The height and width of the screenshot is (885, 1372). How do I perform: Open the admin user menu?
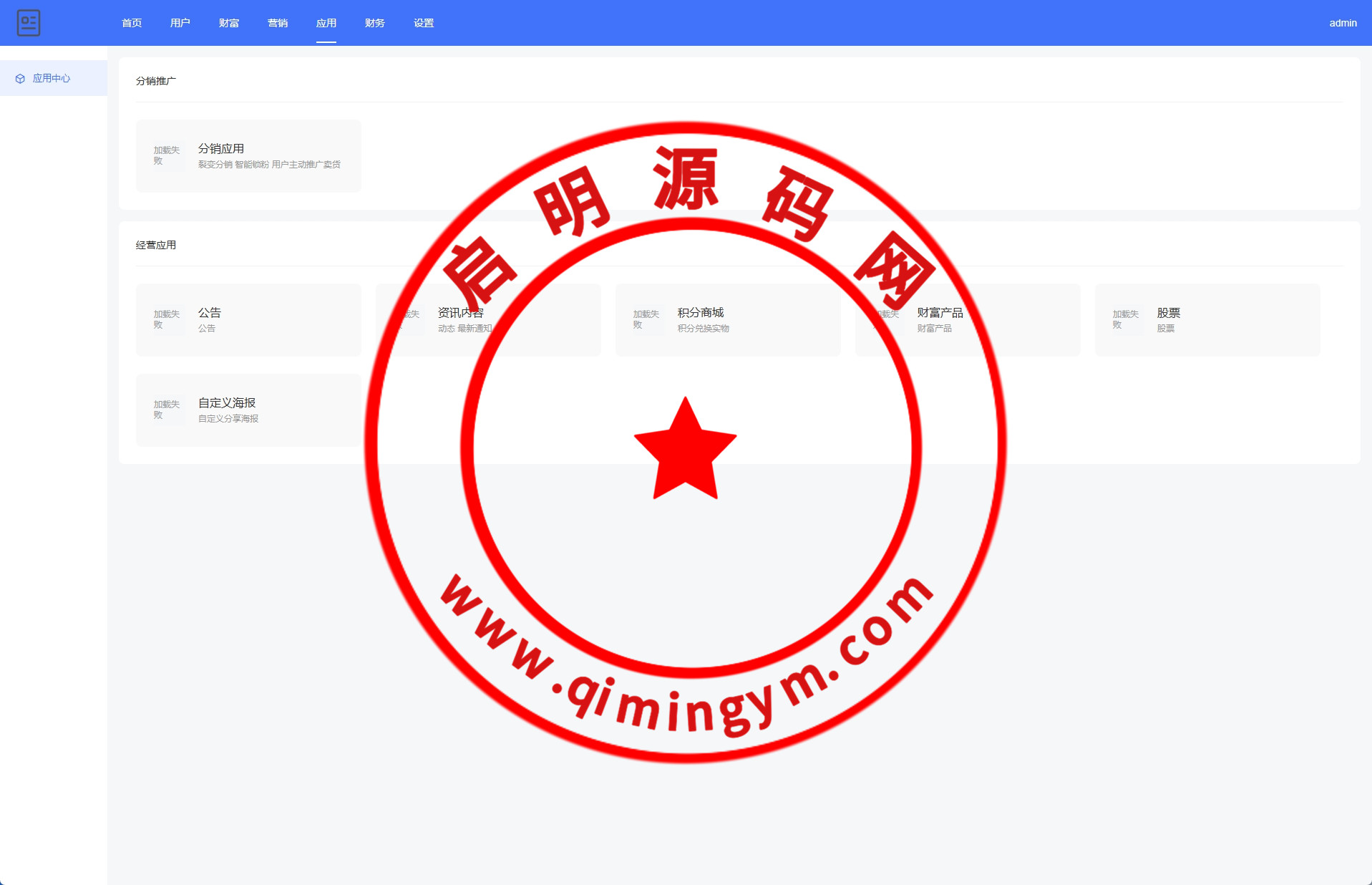point(1343,23)
